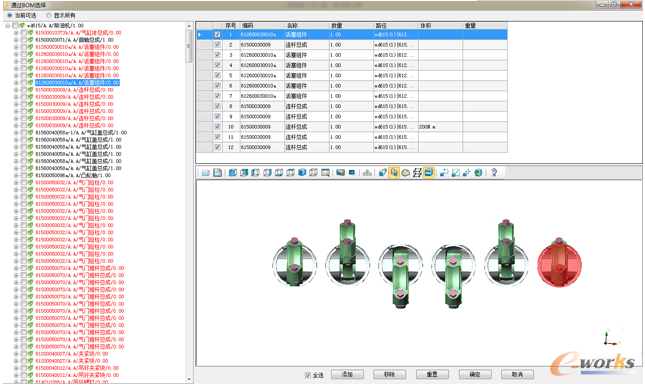
Task: Click the 名称 column header
Action: [306, 26]
